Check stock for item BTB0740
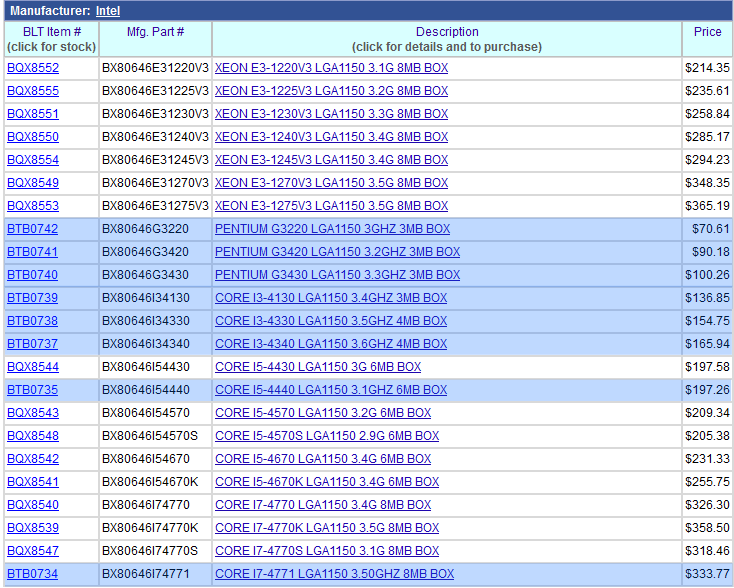The height and width of the screenshot is (588, 734). (x=32, y=275)
